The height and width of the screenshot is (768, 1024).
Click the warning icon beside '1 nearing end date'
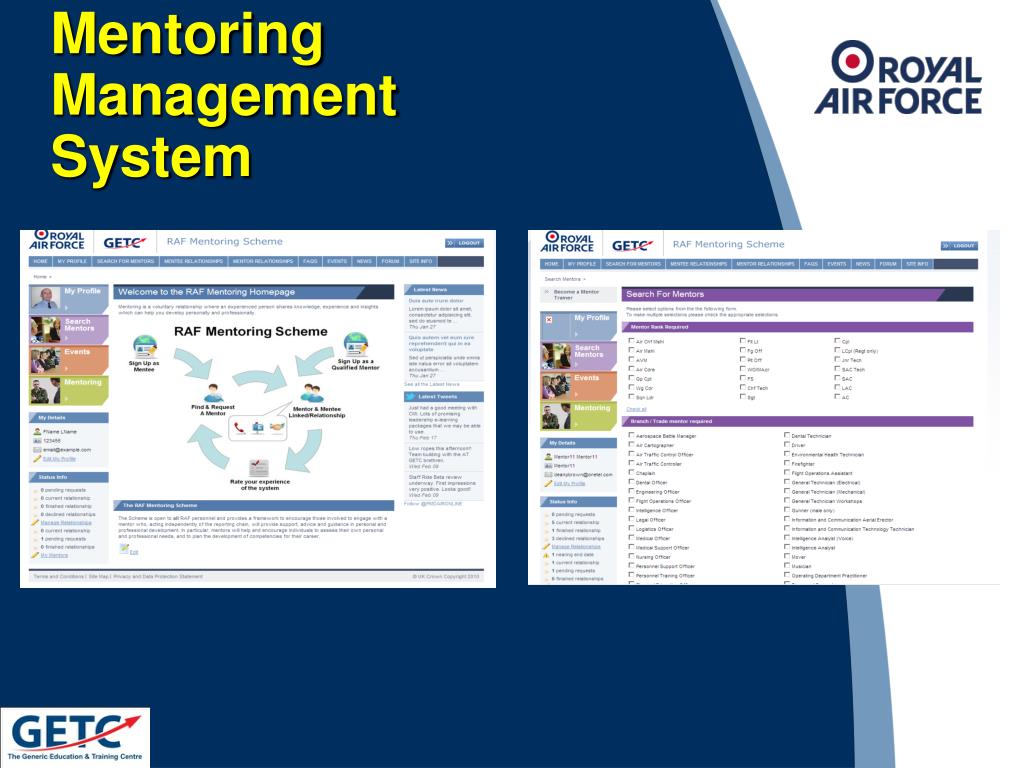tap(546, 554)
